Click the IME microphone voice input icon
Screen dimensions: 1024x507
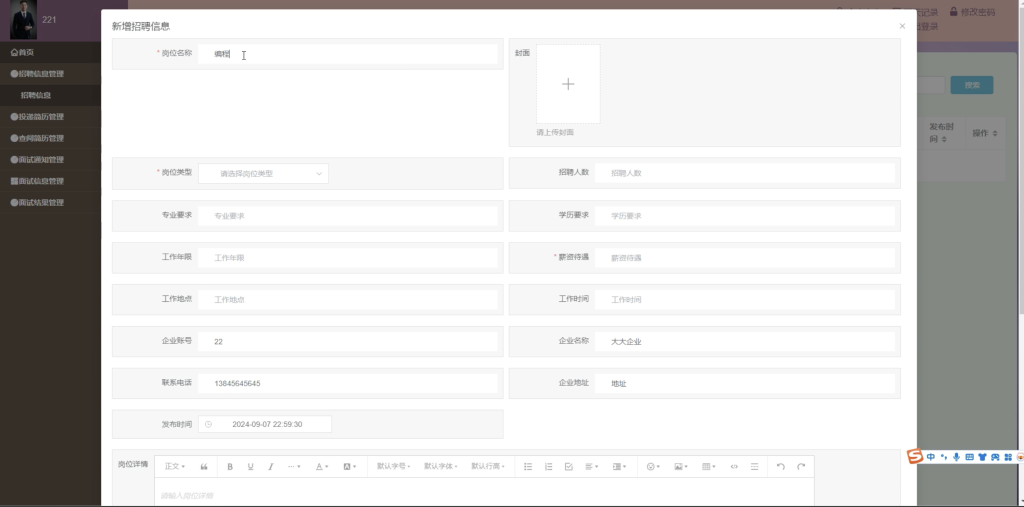pyautogui.click(x=956, y=457)
